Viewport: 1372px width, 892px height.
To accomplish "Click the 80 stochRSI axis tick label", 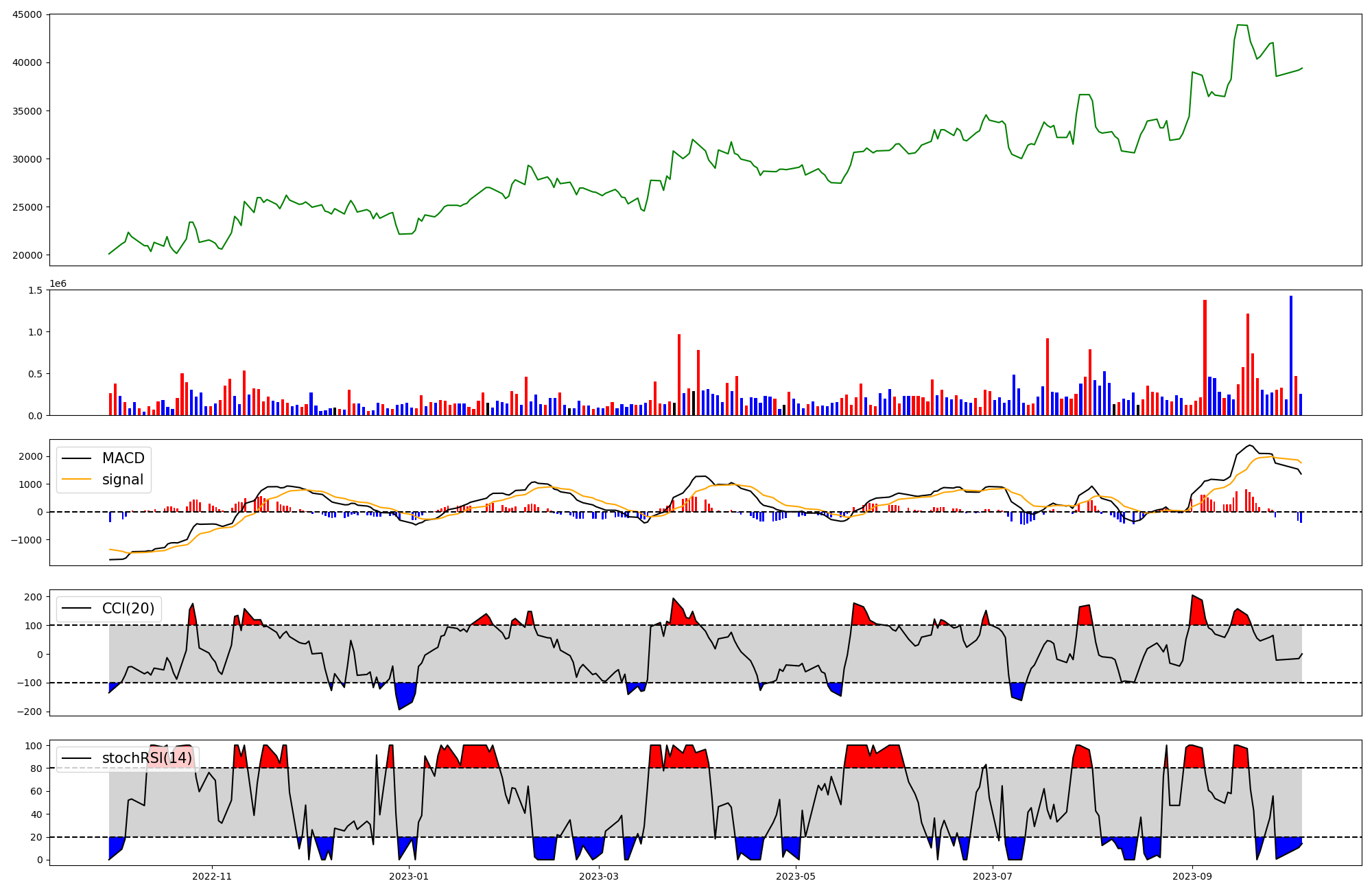I will click(36, 768).
